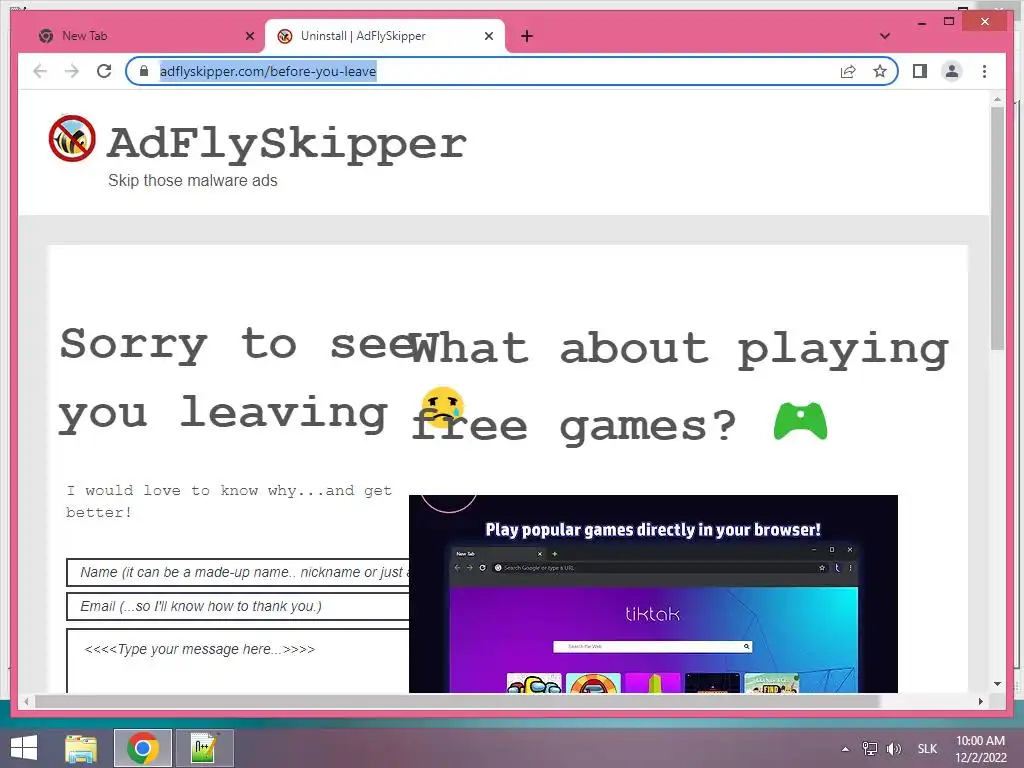Screen dimensions: 1024x768
Task: Open the games promo image
Action: [653, 594]
